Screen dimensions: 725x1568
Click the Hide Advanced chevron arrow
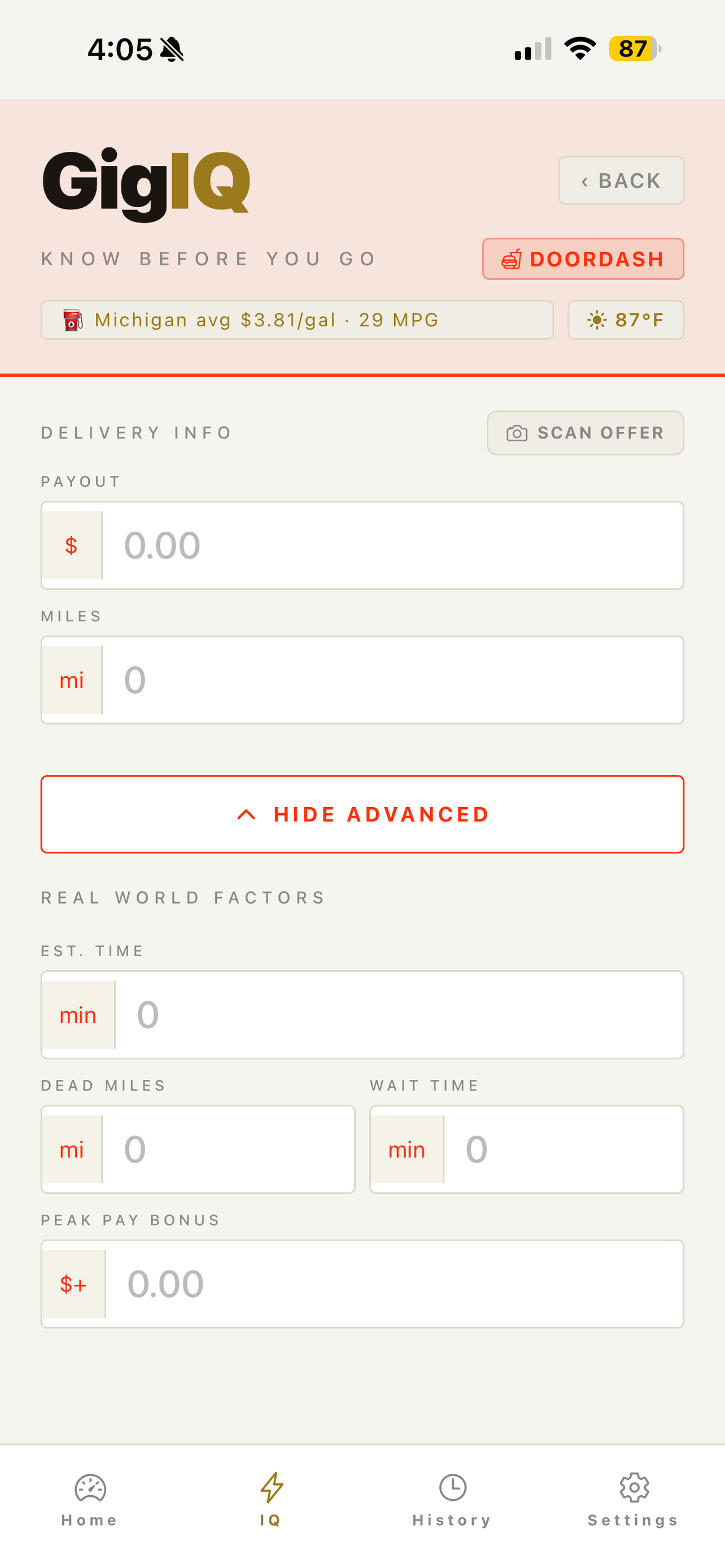click(246, 814)
